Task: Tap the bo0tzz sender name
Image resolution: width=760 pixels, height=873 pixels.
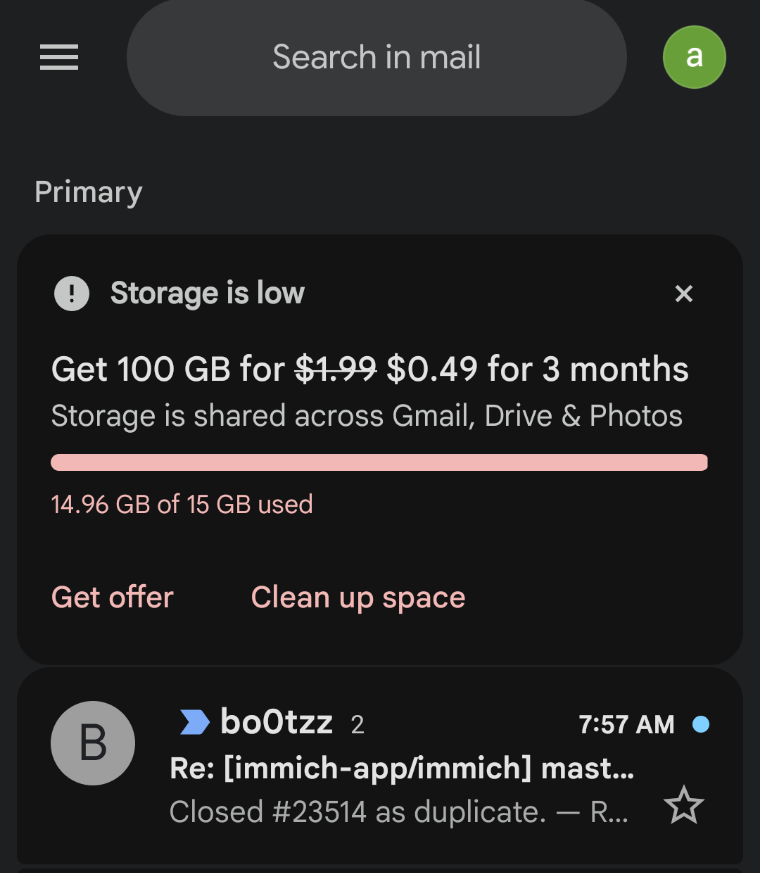Action: click(x=276, y=722)
